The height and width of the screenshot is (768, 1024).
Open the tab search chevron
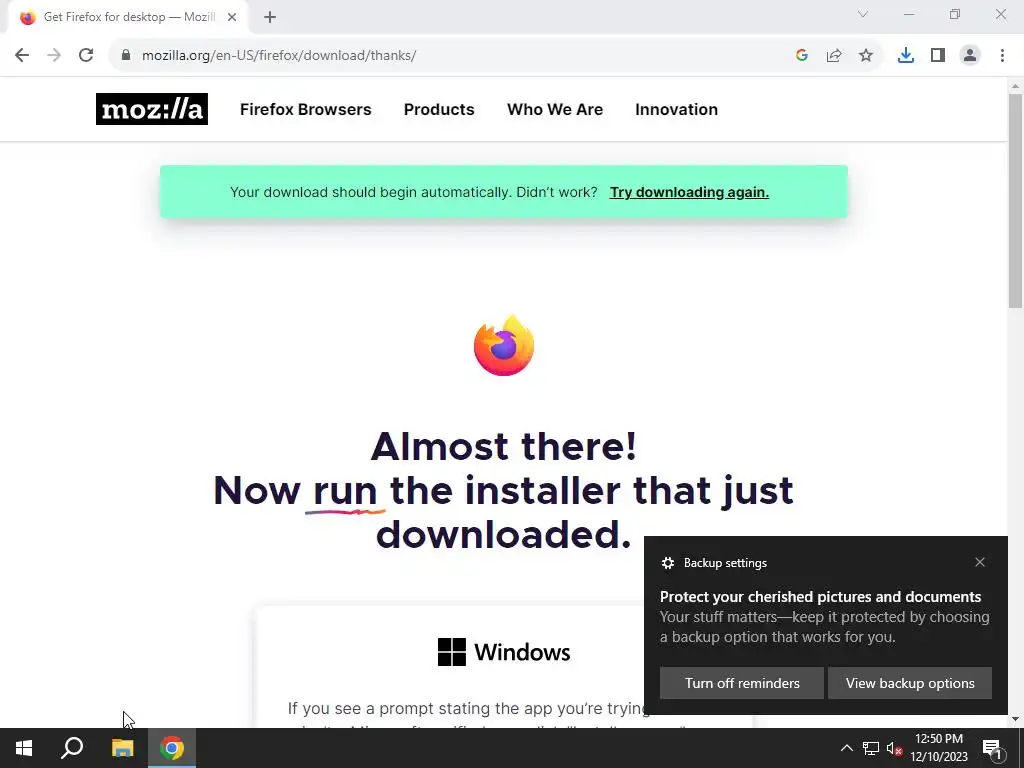coord(863,14)
